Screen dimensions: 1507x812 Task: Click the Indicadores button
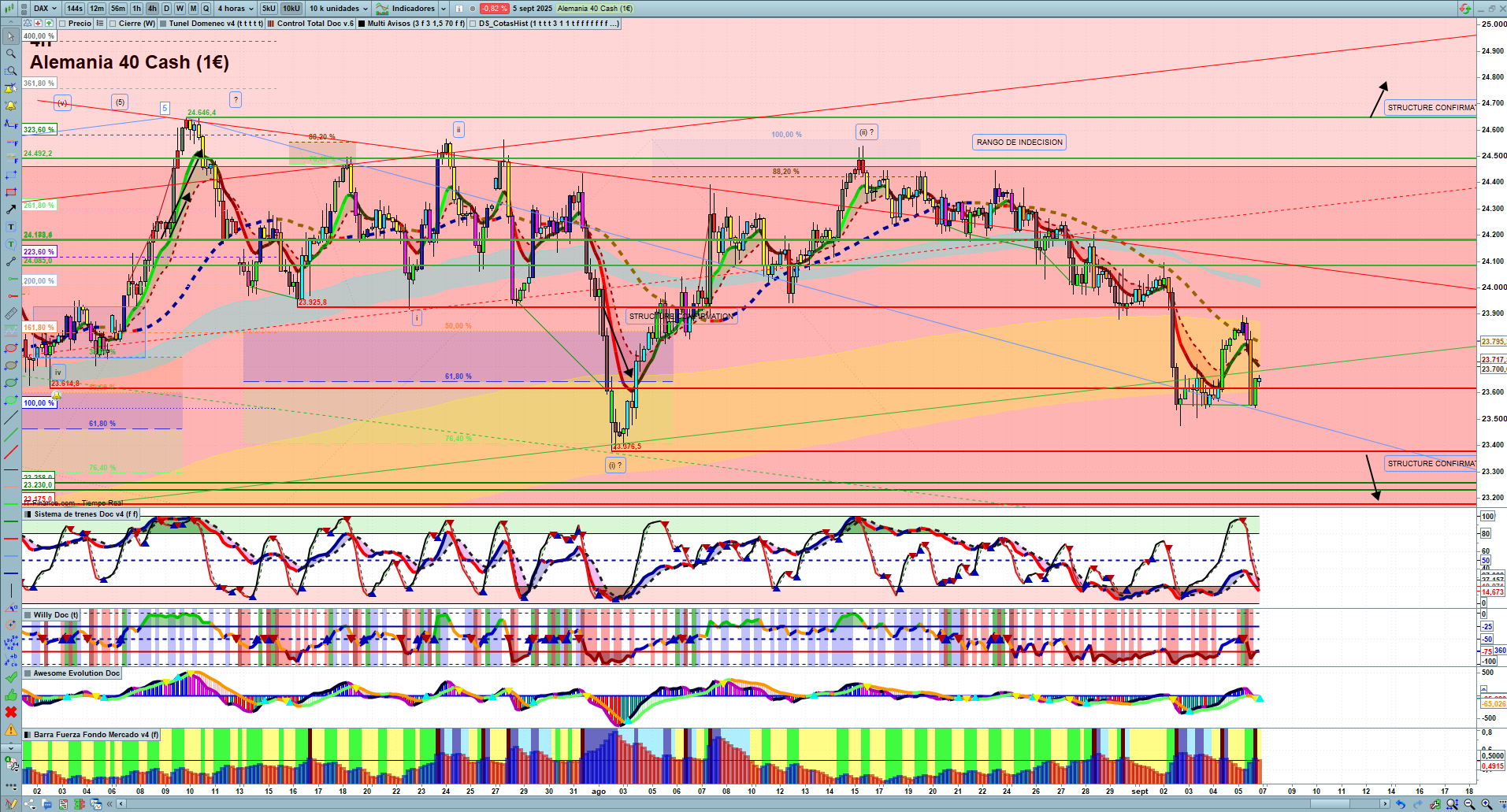pos(412,9)
